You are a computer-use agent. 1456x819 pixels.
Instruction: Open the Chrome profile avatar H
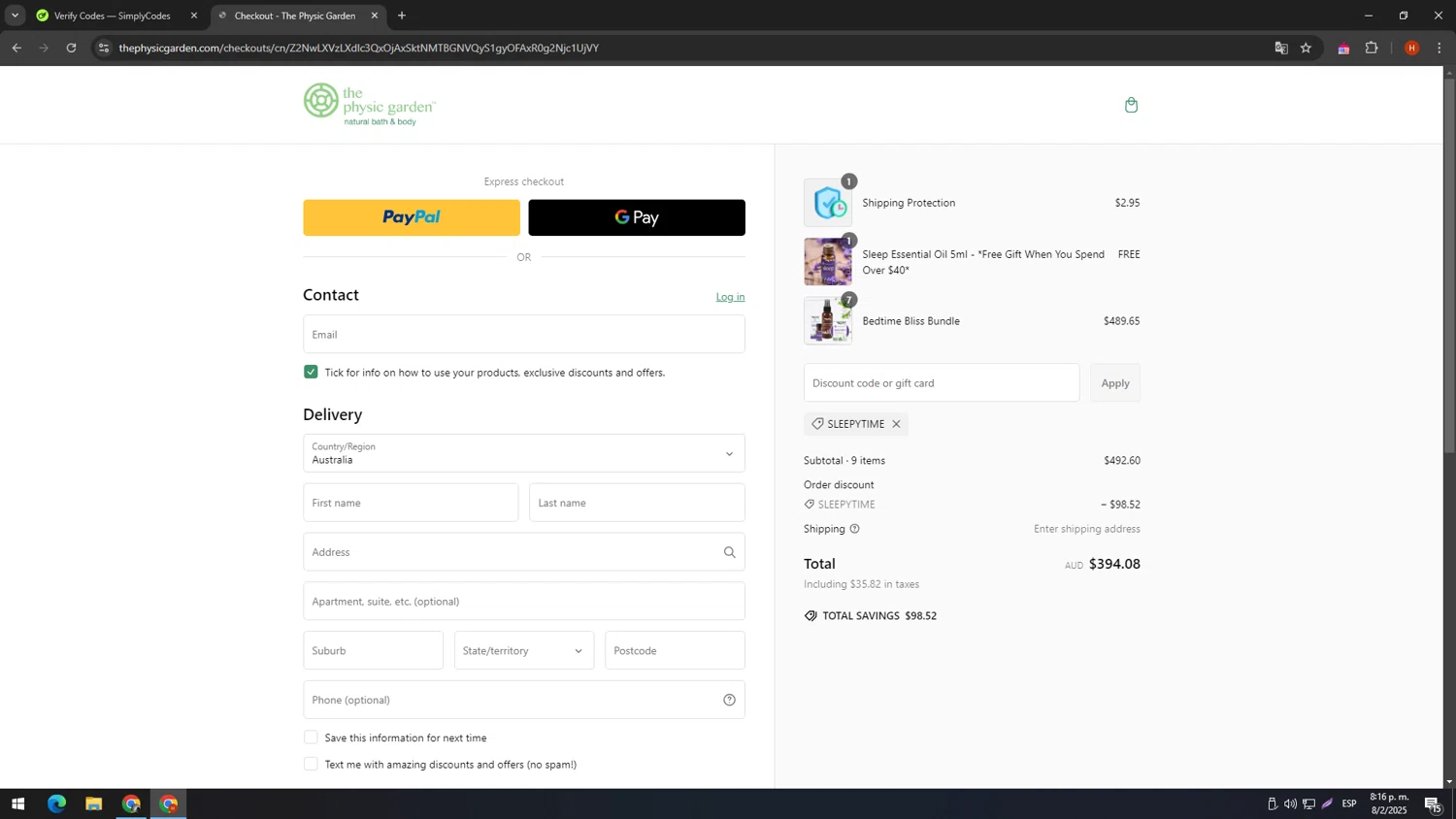[x=1411, y=48]
